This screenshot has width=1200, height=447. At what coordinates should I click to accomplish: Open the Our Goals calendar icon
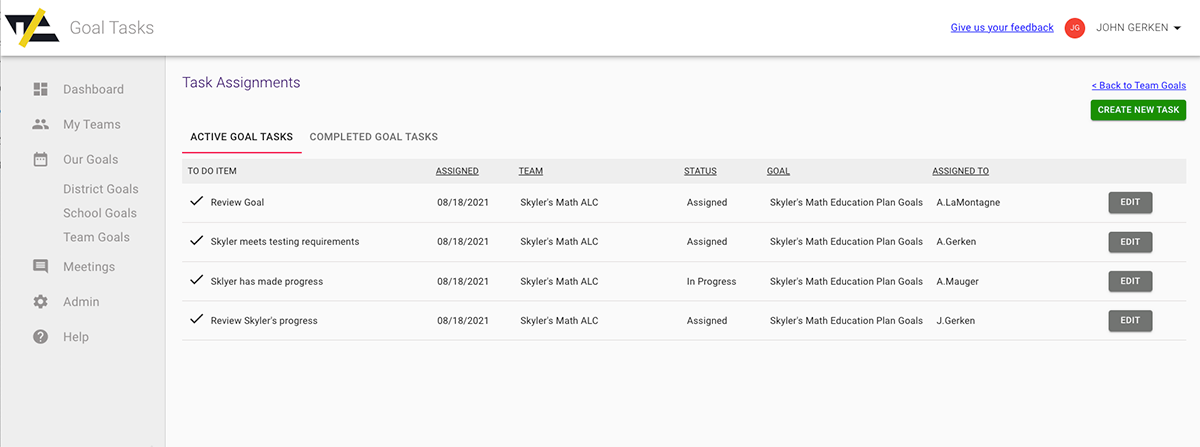tap(40, 159)
